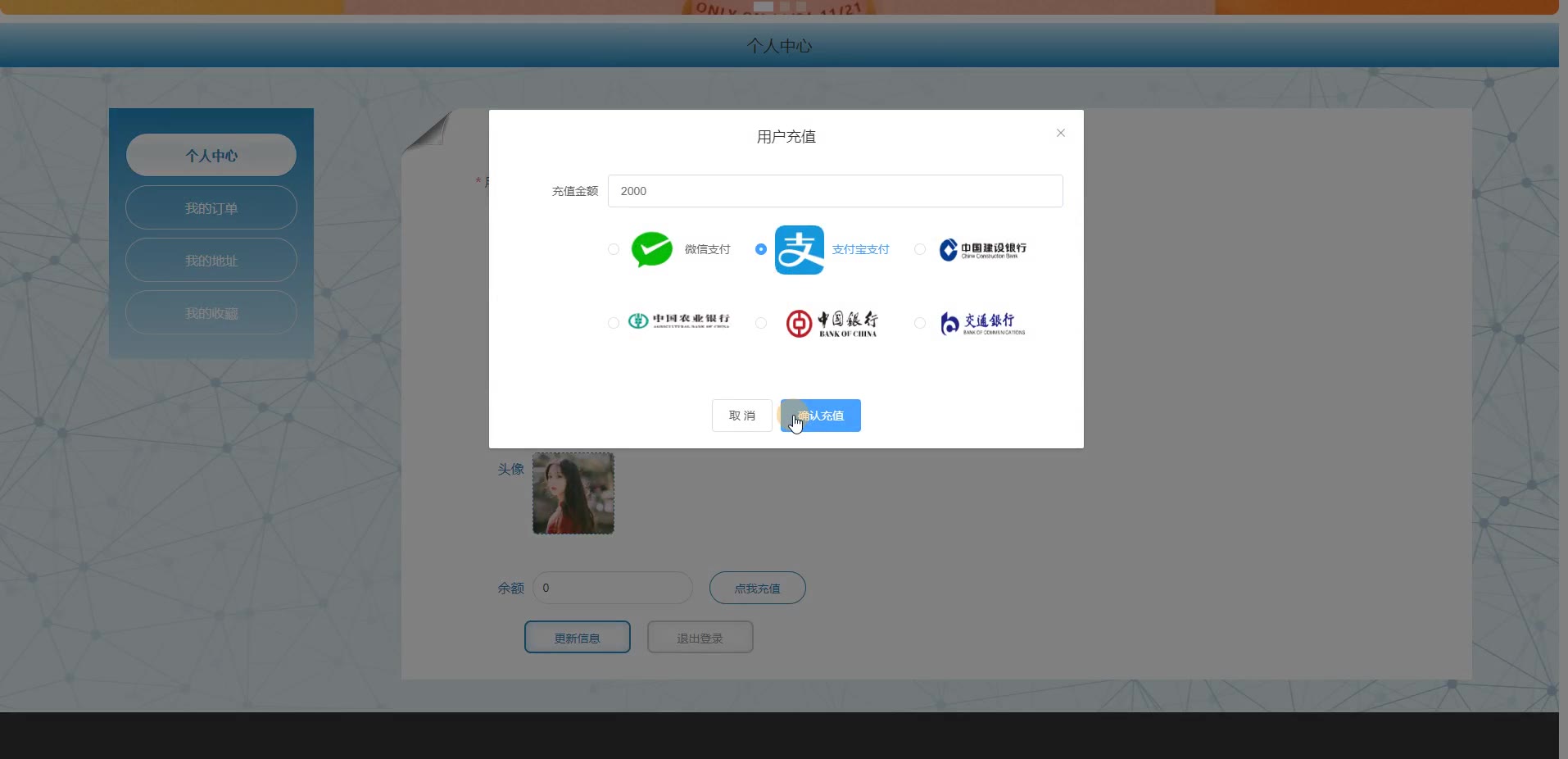Select the 微信支付 radio button
Viewport: 1568px width, 759px height.
pyautogui.click(x=614, y=249)
